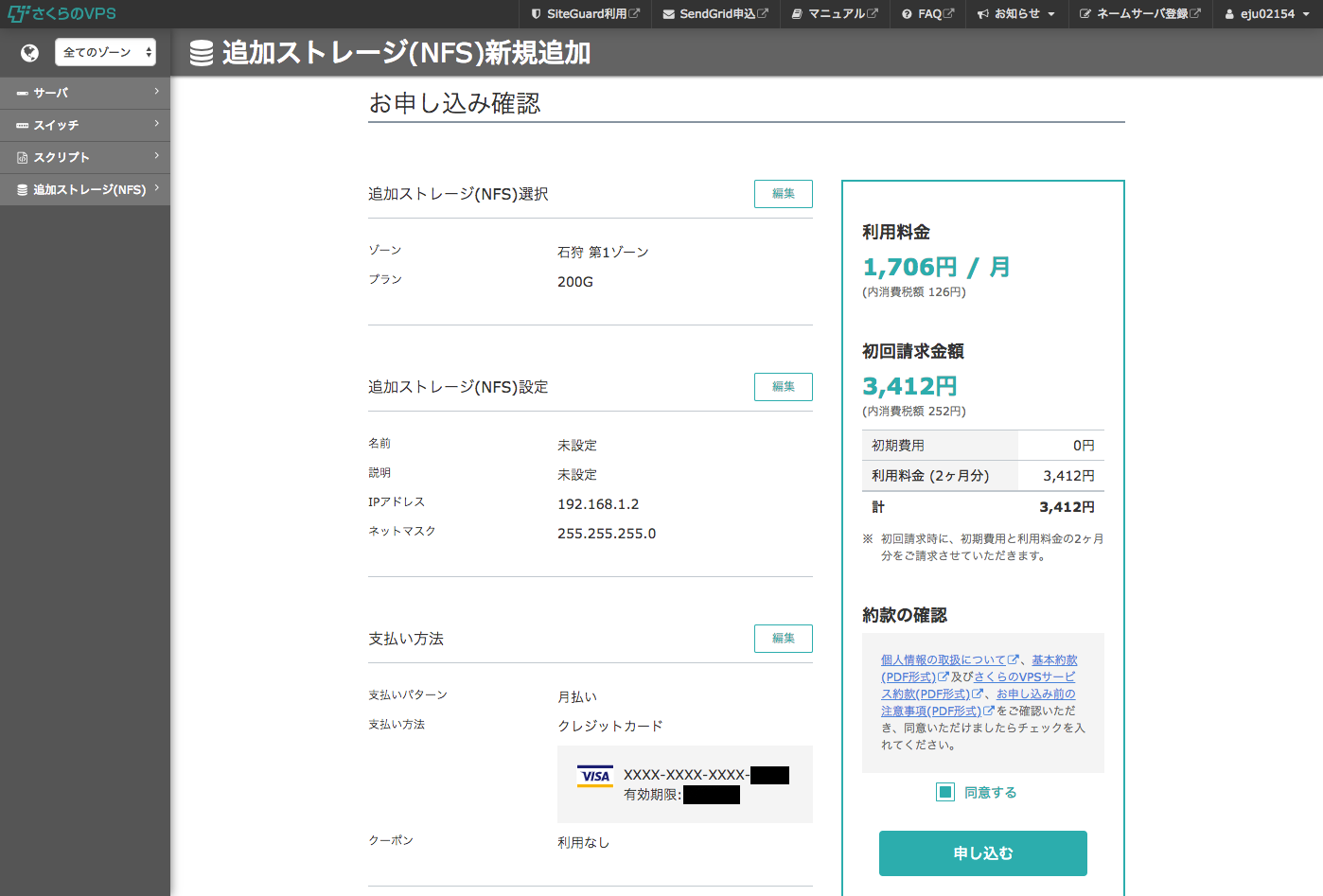This screenshot has width=1323, height=896.
Task: Open ネームサーバ登録 in top navigation
Action: pos(1140,13)
